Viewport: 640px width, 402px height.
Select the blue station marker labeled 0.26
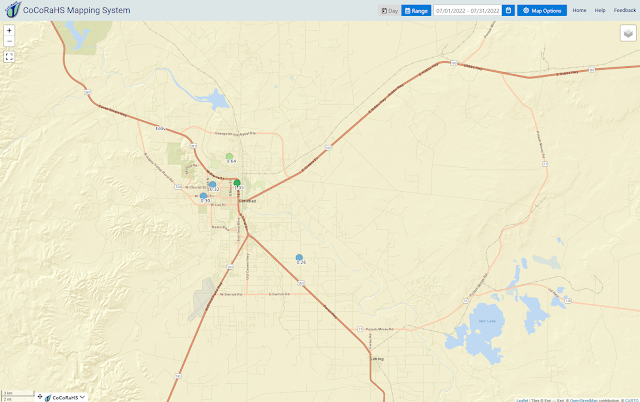[299, 258]
